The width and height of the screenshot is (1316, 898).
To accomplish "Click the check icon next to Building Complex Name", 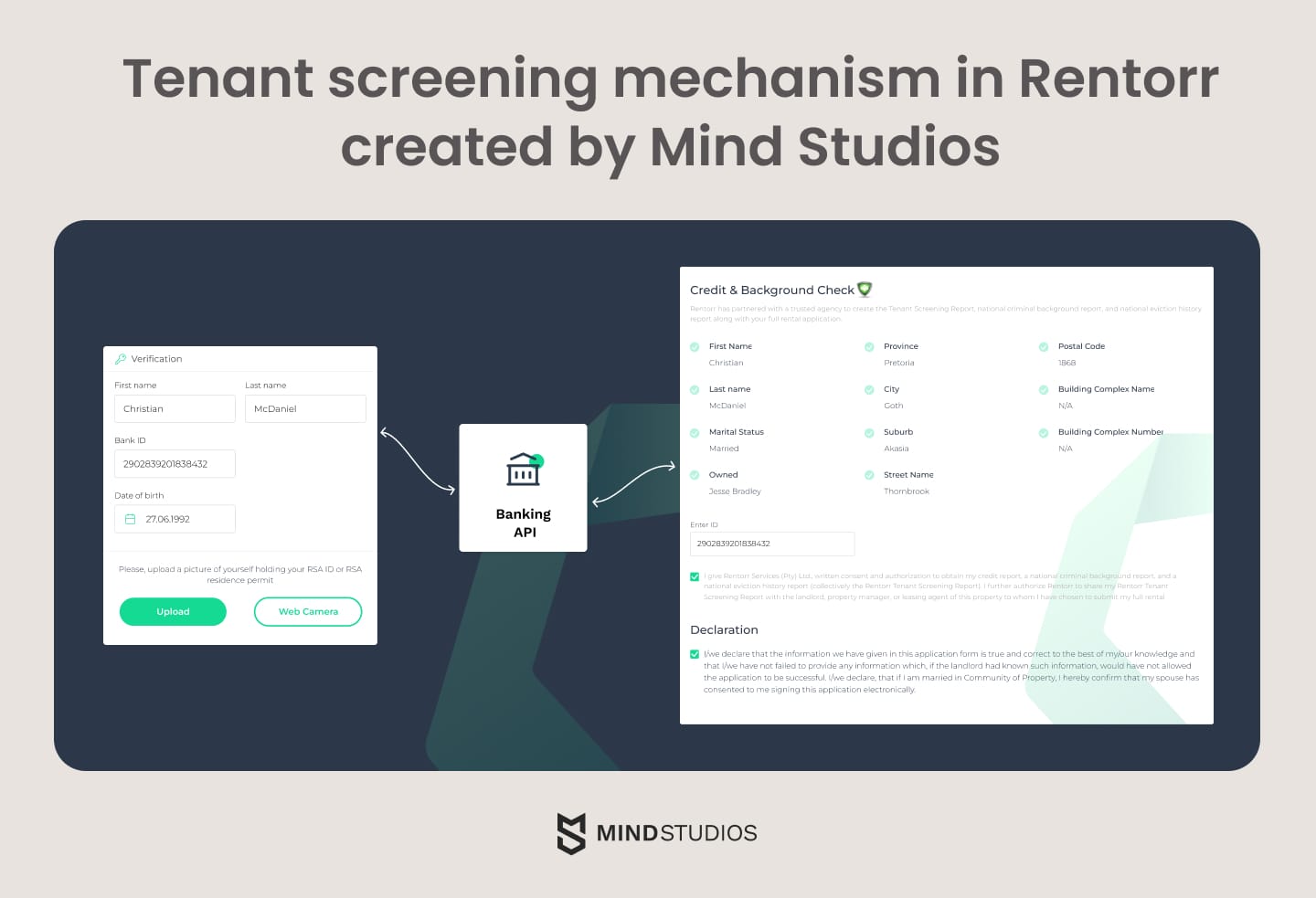I will [1044, 390].
